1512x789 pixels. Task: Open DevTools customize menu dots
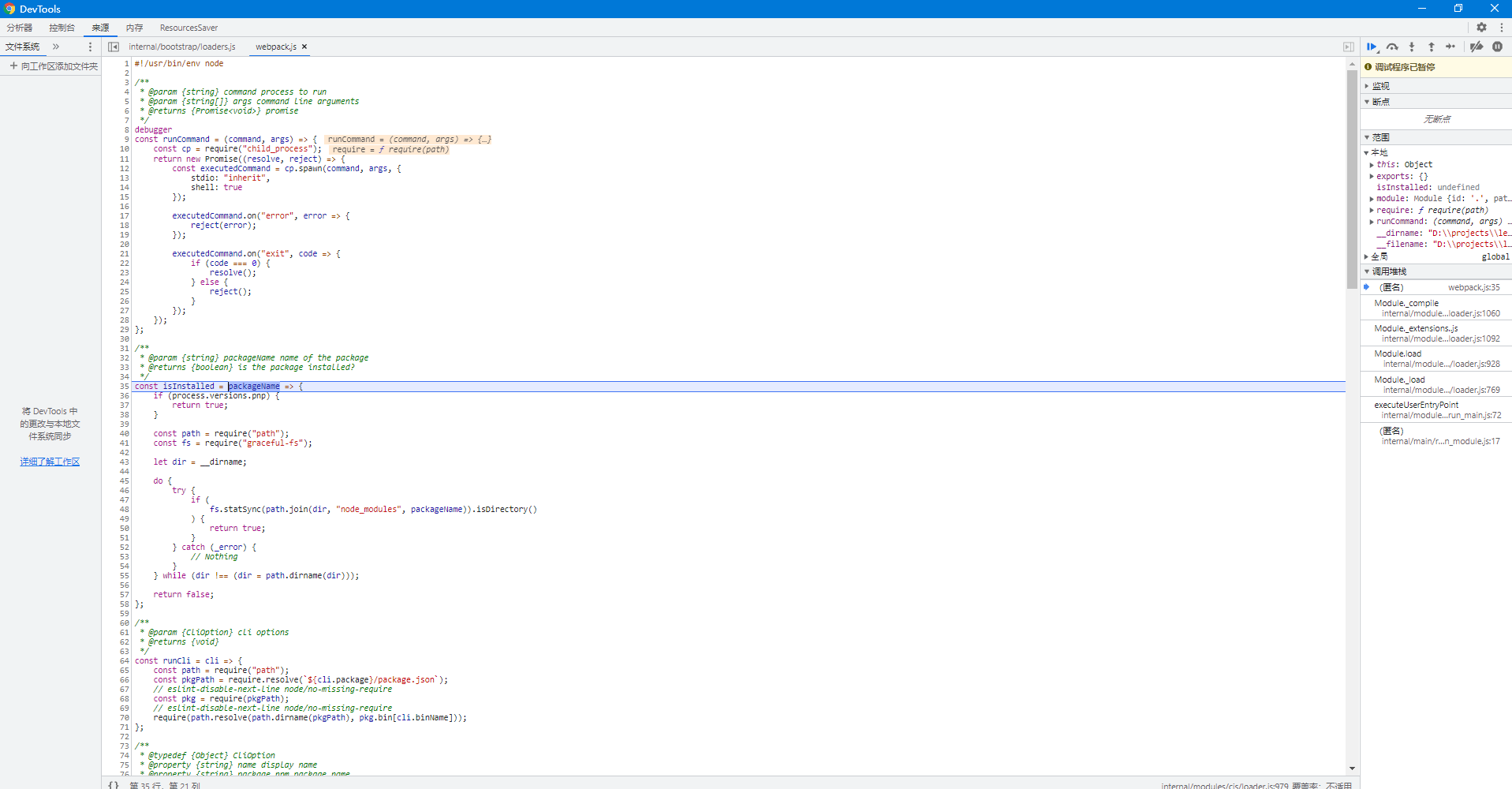[x=1501, y=28]
